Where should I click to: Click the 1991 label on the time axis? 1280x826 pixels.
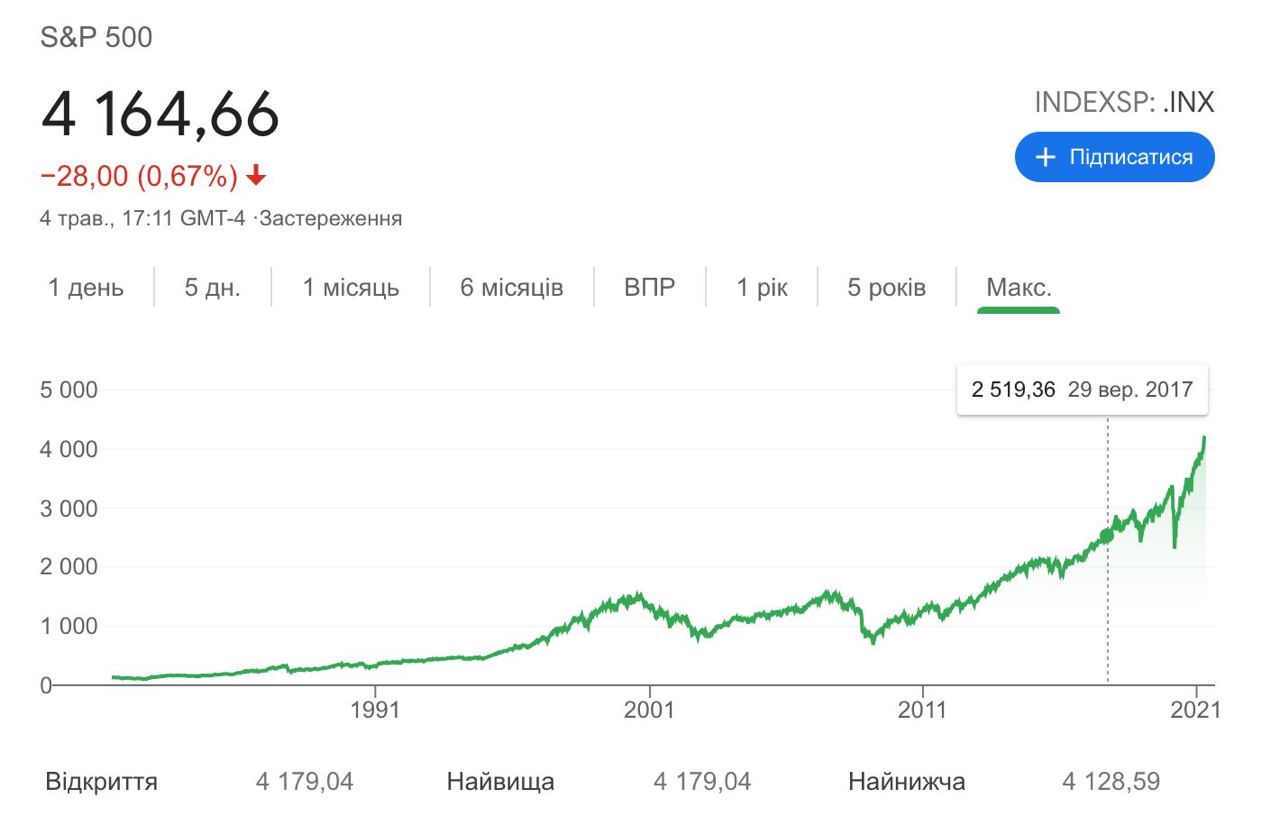point(375,710)
